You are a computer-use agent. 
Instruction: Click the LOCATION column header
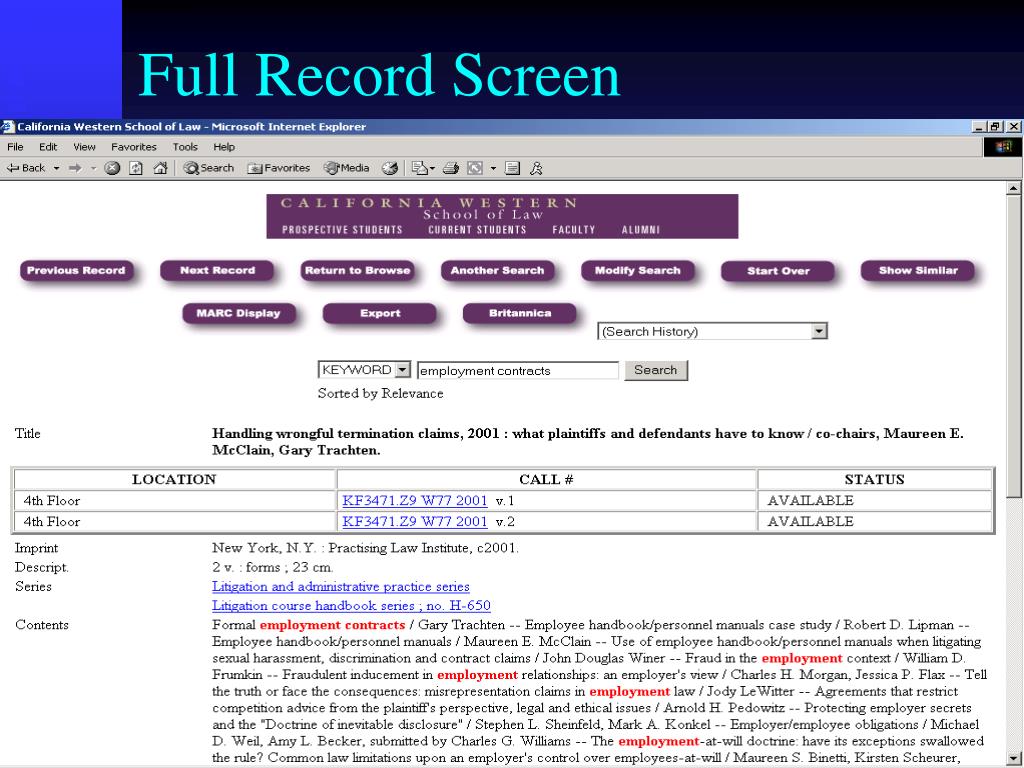coord(174,479)
